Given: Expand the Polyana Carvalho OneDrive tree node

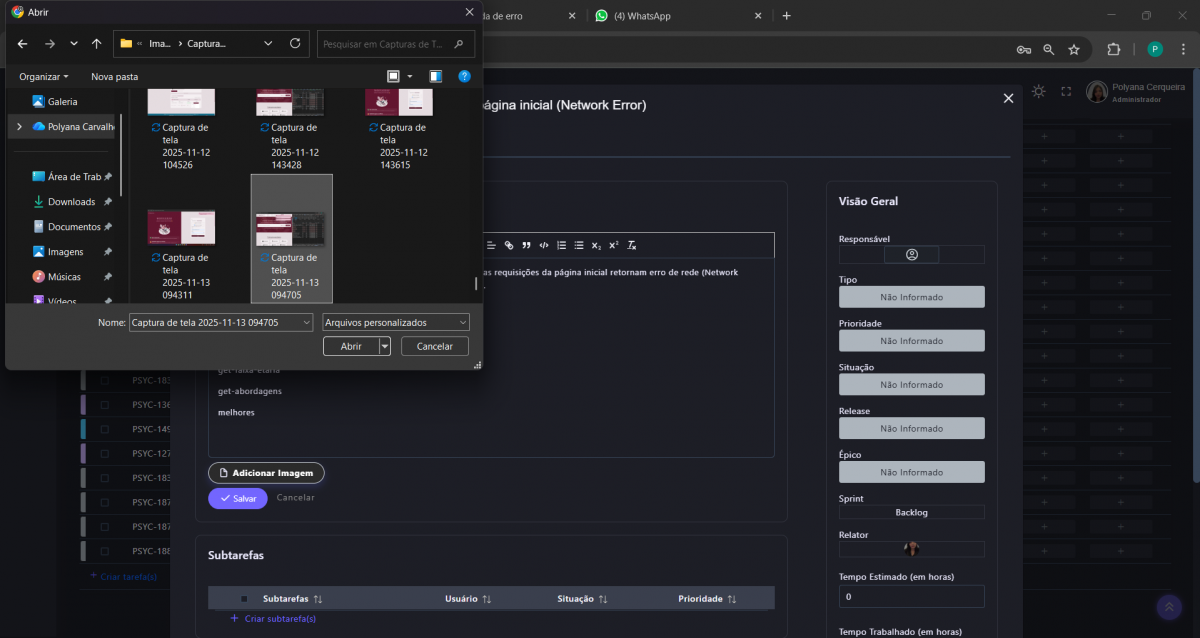Looking at the screenshot, I should click(x=19, y=127).
